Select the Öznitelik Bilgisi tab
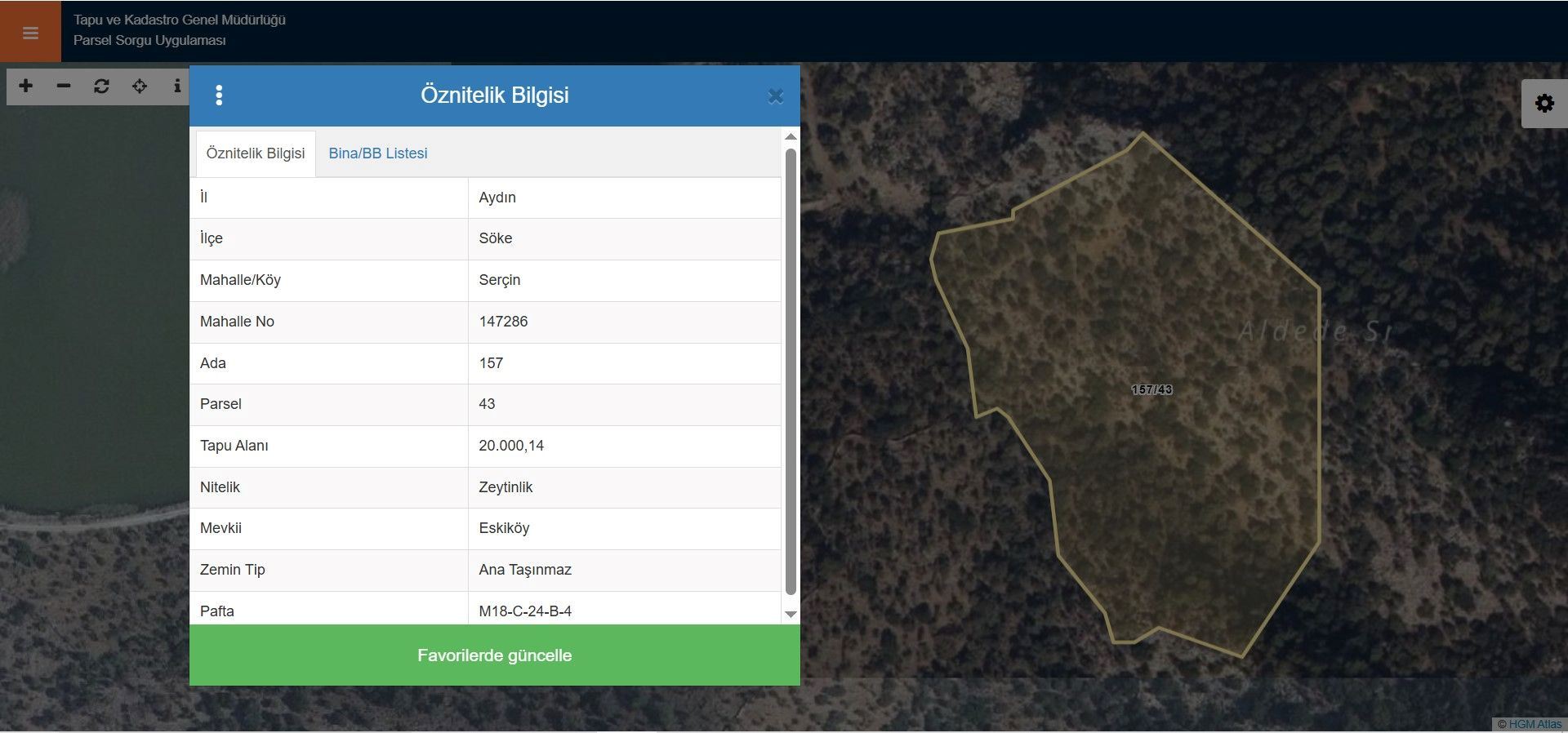 (256, 153)
